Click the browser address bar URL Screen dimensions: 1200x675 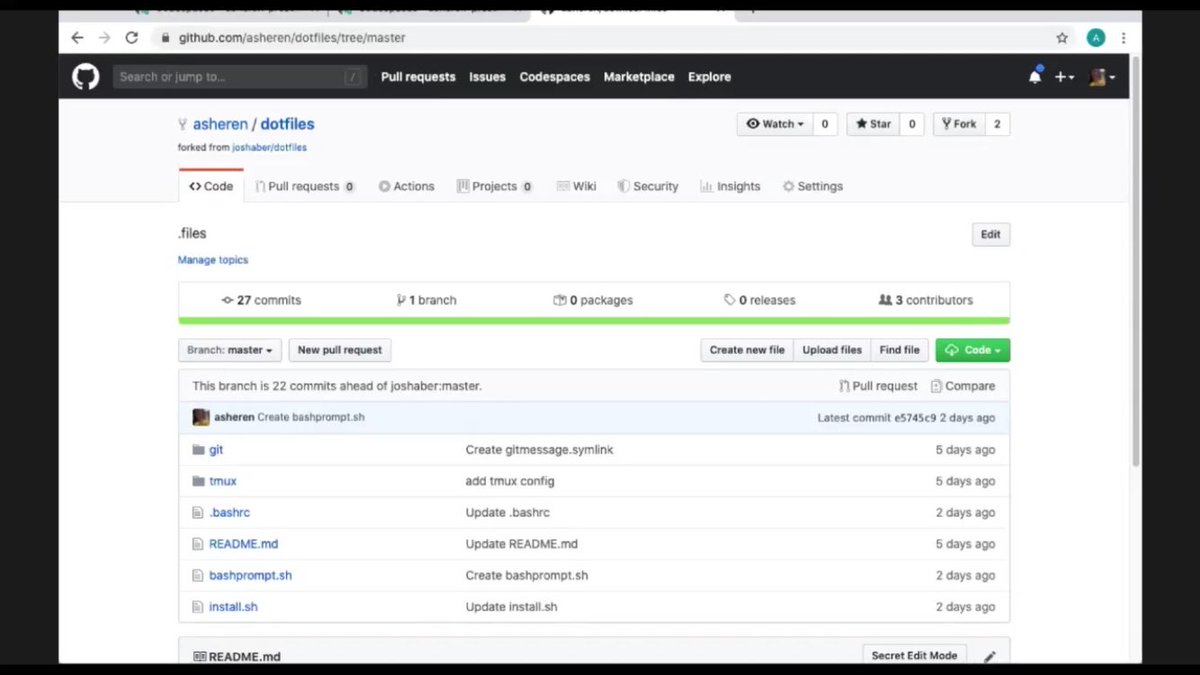292,38
